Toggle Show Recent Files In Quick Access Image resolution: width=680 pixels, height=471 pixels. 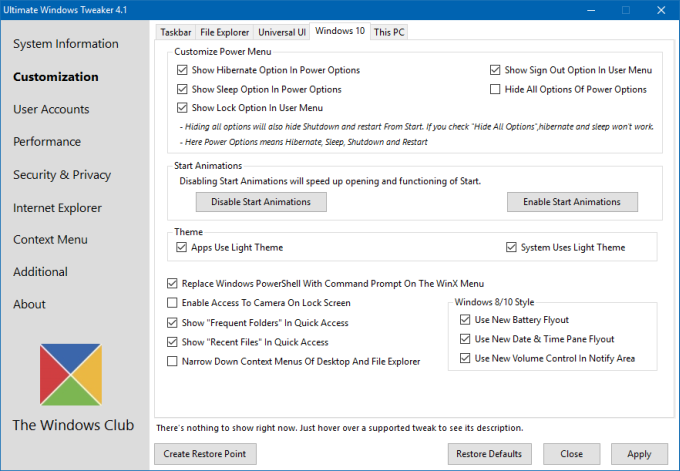tap(172, 342)
